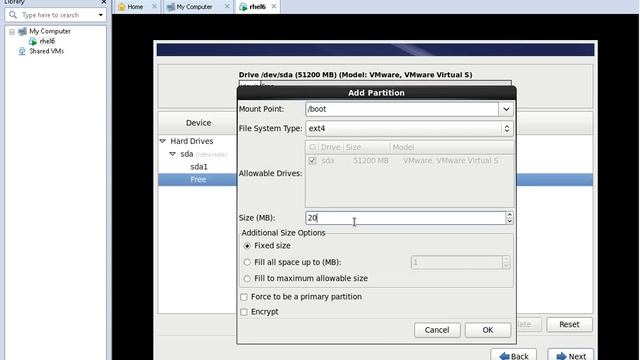This screenshot has width=640, height=360.
Task: Collapse the My Computer tree node
Action: click(x=12, y=31)
